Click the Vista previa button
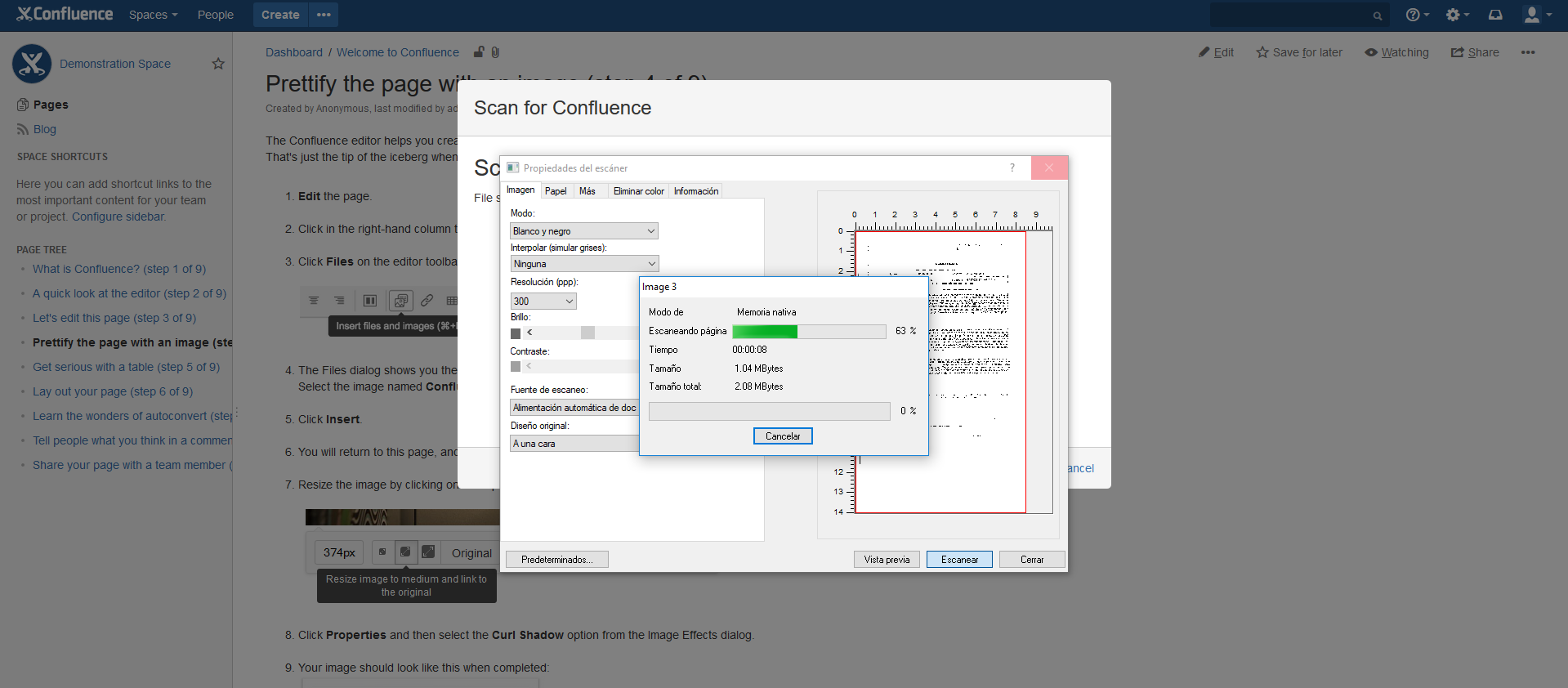 (887, 560)
